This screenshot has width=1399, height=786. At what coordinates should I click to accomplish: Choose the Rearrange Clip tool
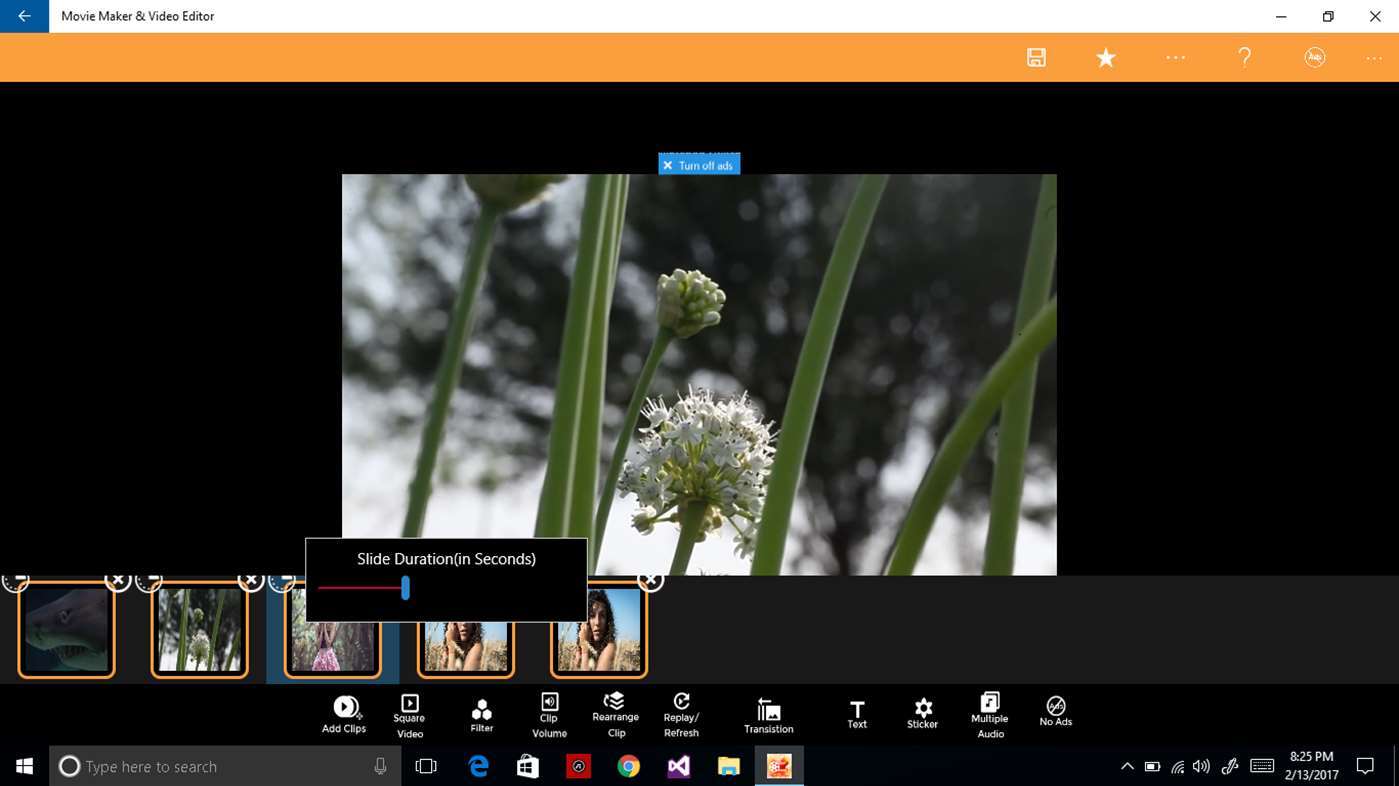pyautogui.click(x=615, y=700)
